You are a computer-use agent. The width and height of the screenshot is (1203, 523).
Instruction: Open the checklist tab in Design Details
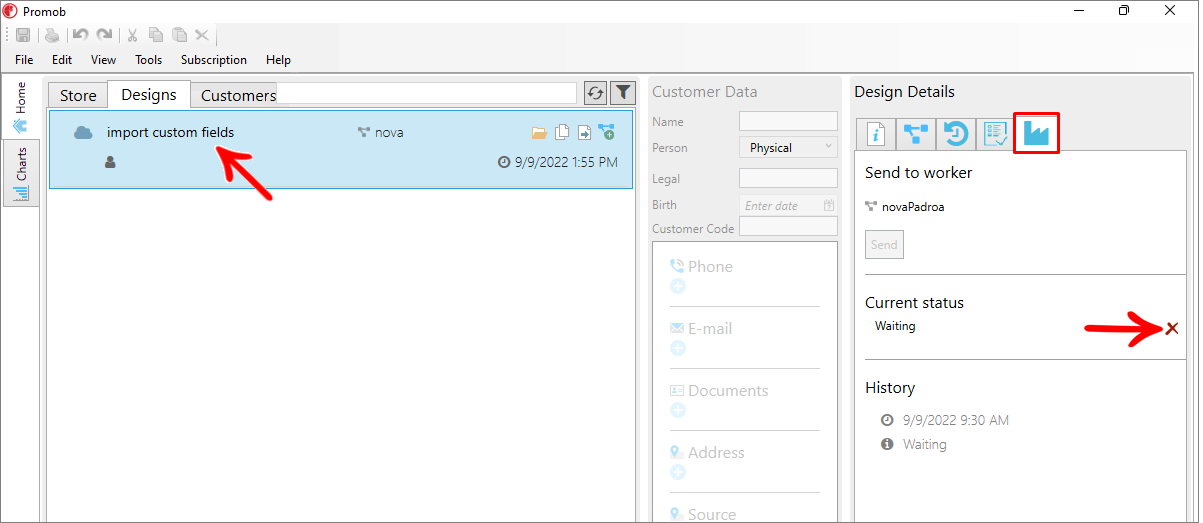tap(994, 133)
